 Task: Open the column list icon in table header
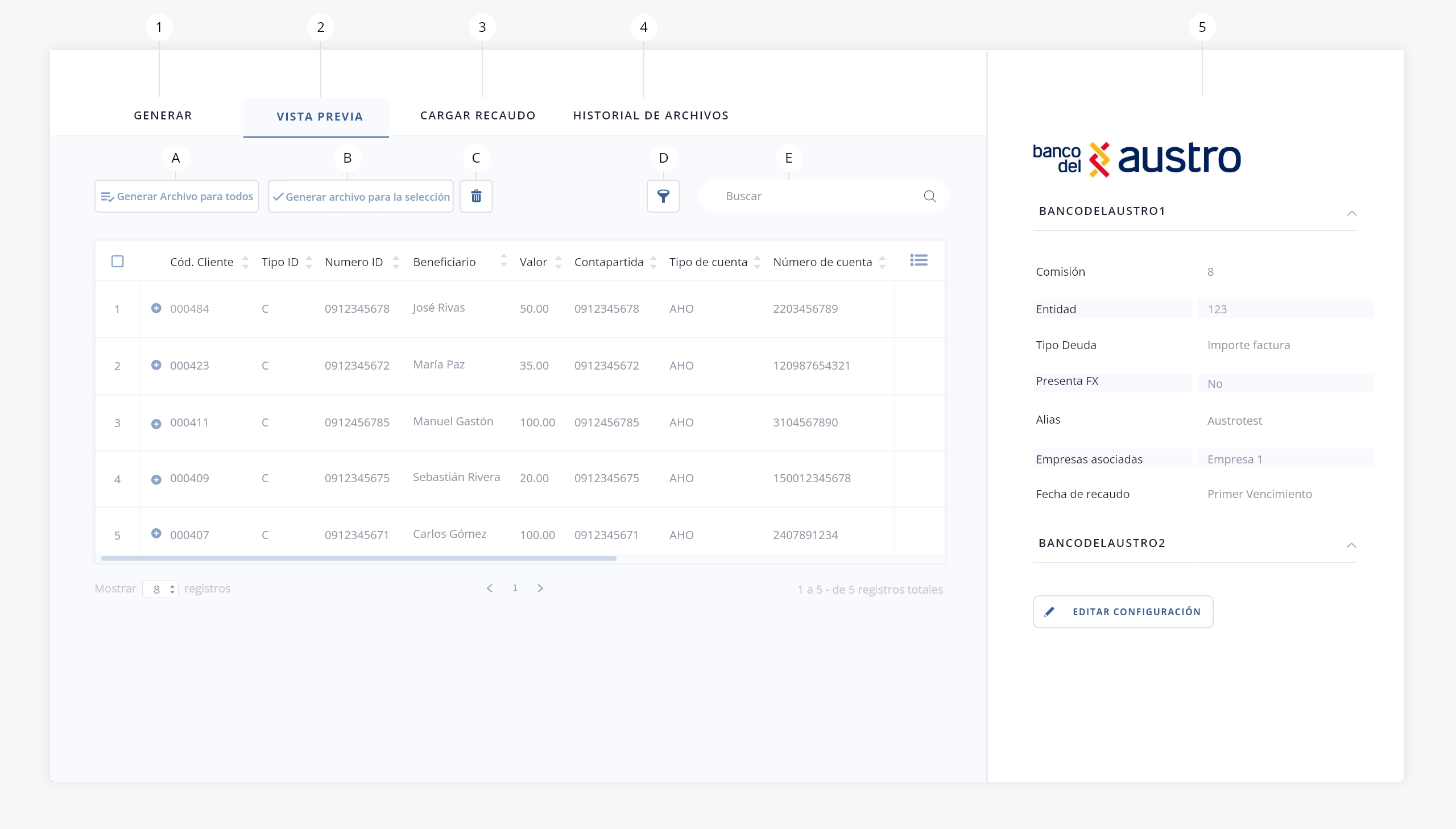click(919, 261)
